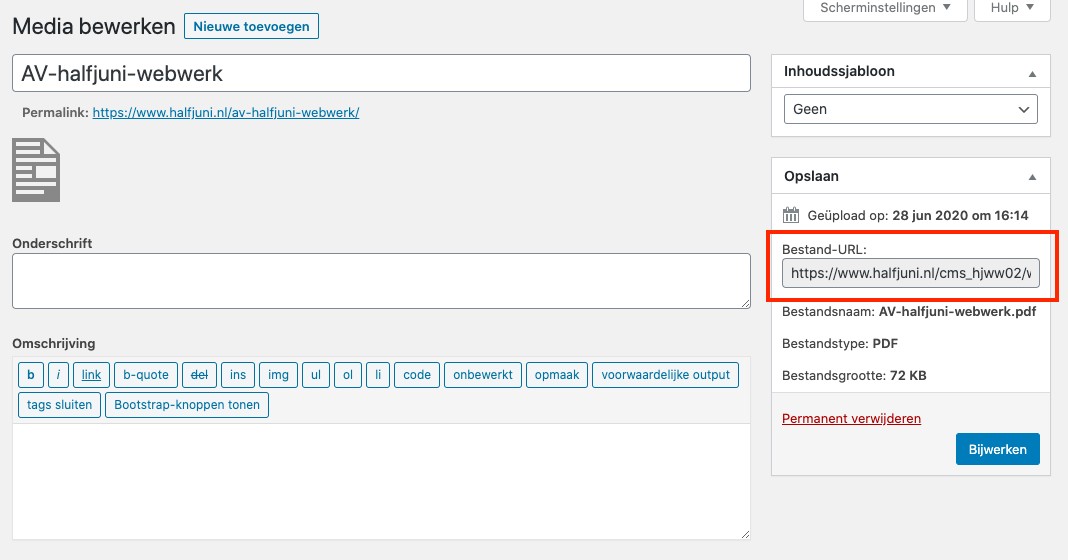Click the Onderschrift label
The image size is (1068, 560).
coord(52,243)
